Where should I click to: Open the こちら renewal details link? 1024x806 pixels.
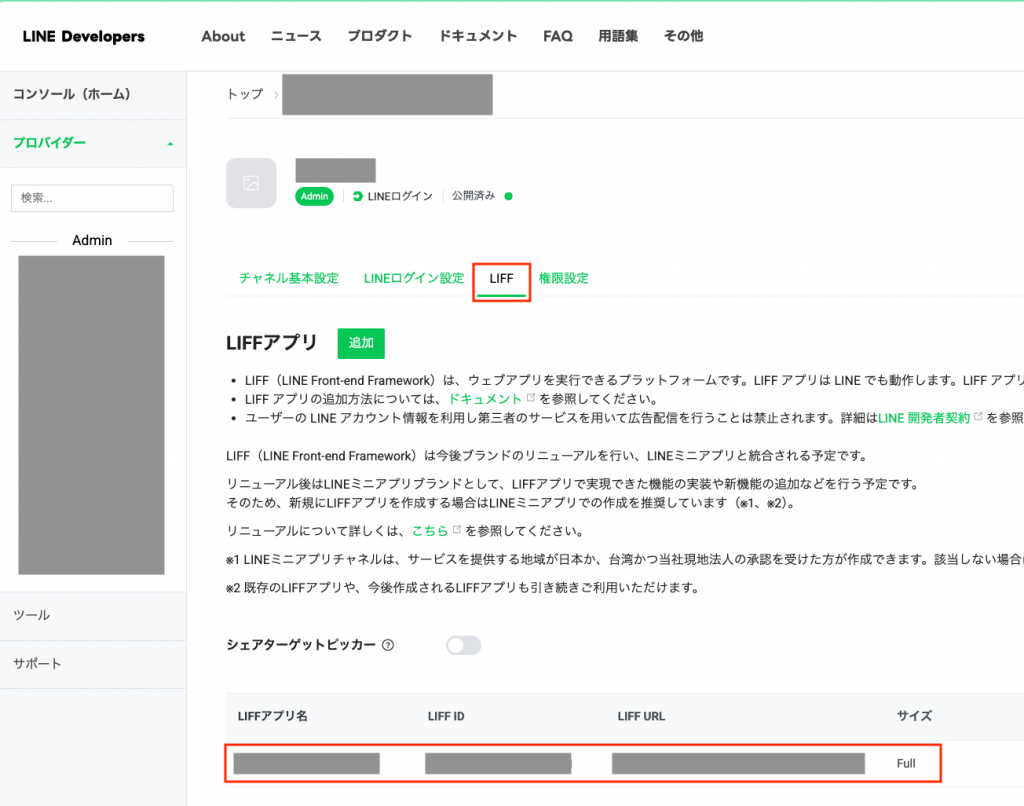point(430,531)
